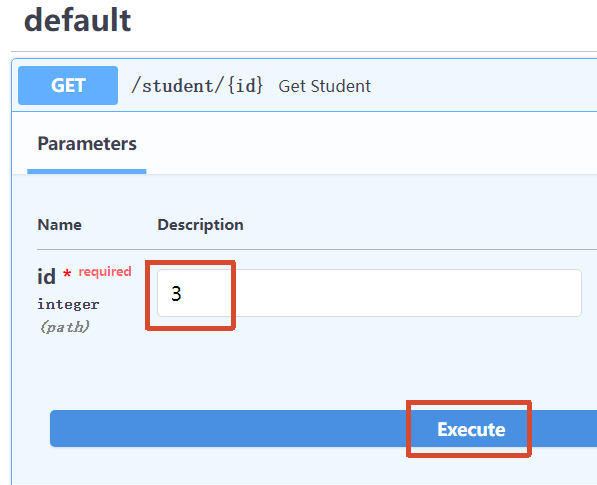Click empty space right of Parameters tab

(x=371, y=144)
